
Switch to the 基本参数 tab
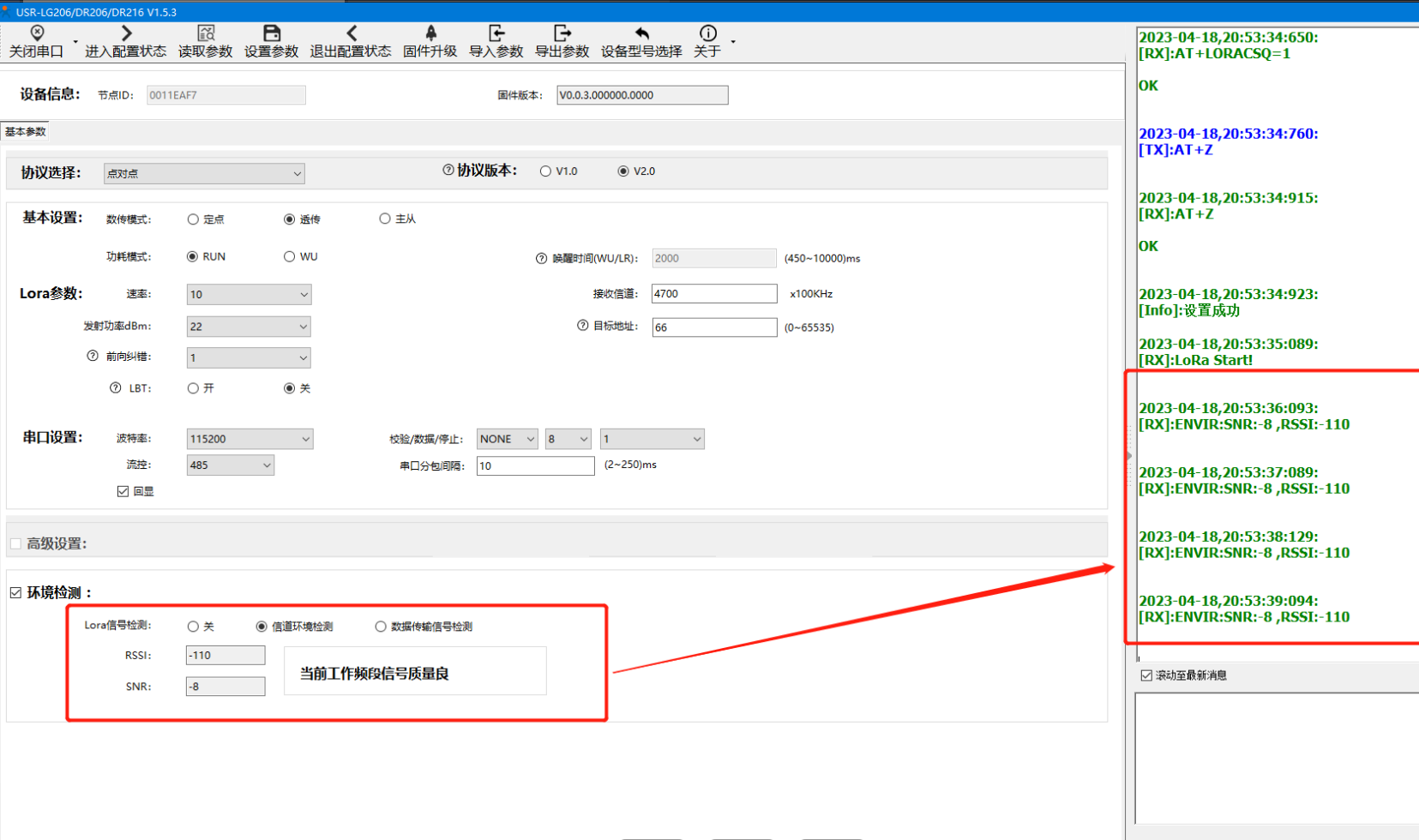coord(26,132)
